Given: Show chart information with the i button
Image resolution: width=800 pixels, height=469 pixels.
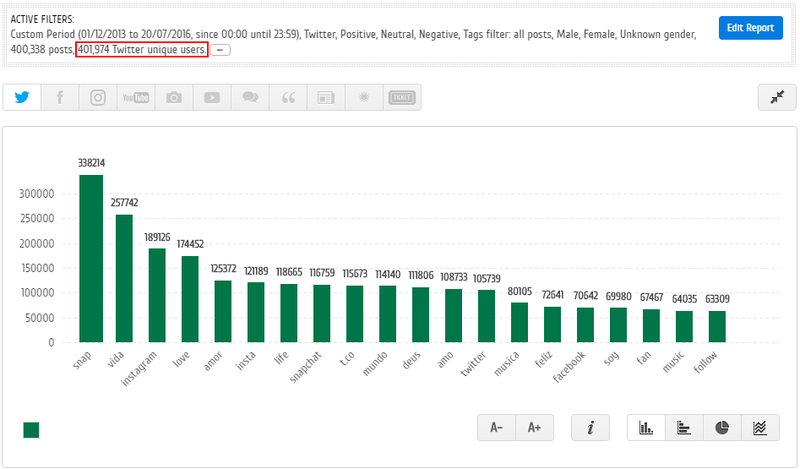Looking at the screenshot, I should coord(590,427).
